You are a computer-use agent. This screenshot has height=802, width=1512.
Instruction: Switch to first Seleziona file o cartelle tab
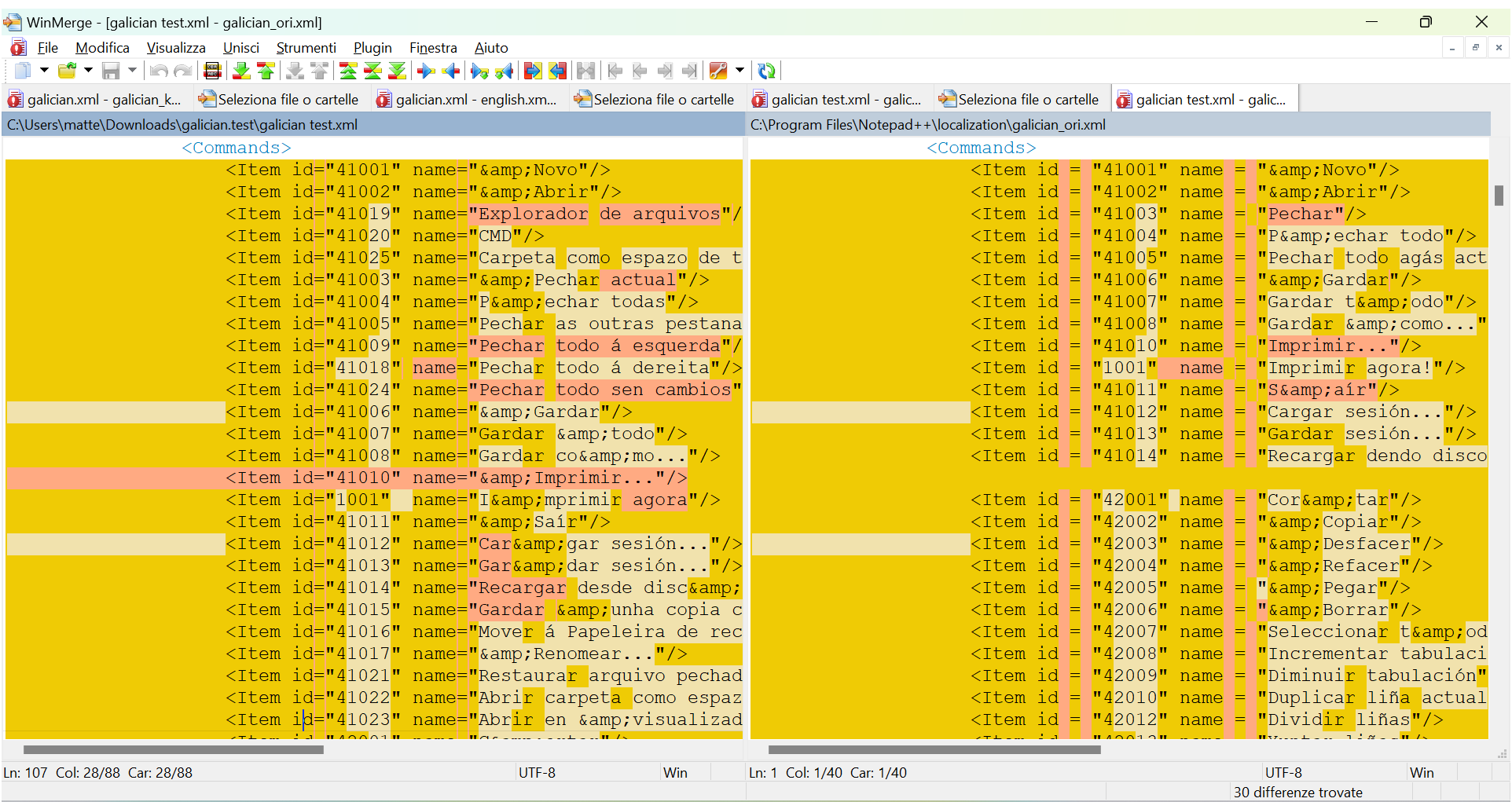(x=279, y=100)
